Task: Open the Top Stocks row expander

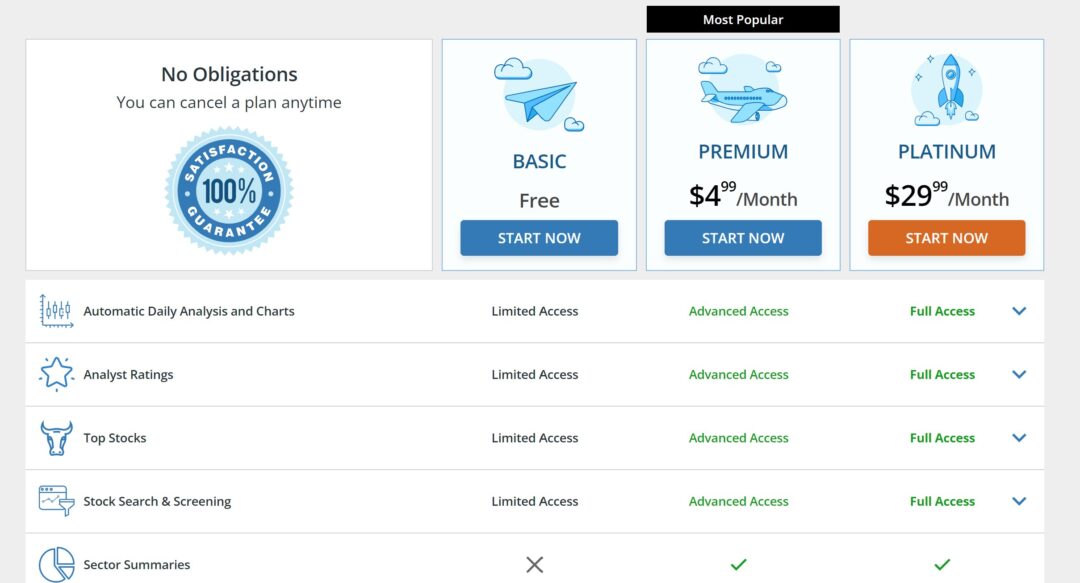Action: tap(1019, 438)
